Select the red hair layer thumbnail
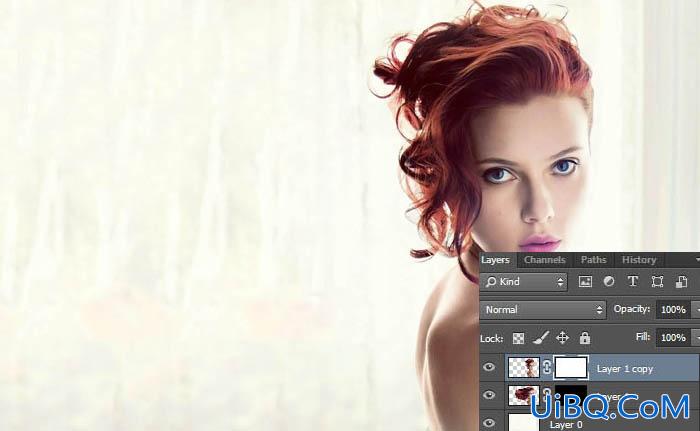 [524, 395]
